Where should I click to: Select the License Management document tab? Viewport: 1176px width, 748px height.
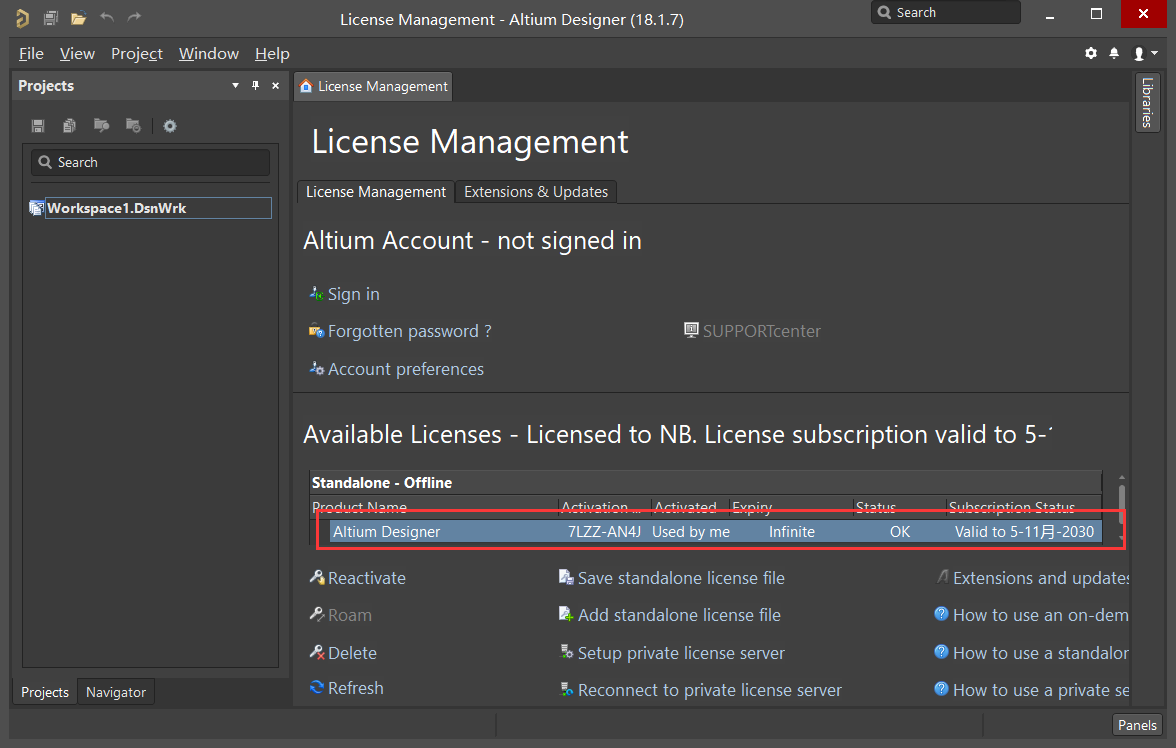tap(374, 86)
